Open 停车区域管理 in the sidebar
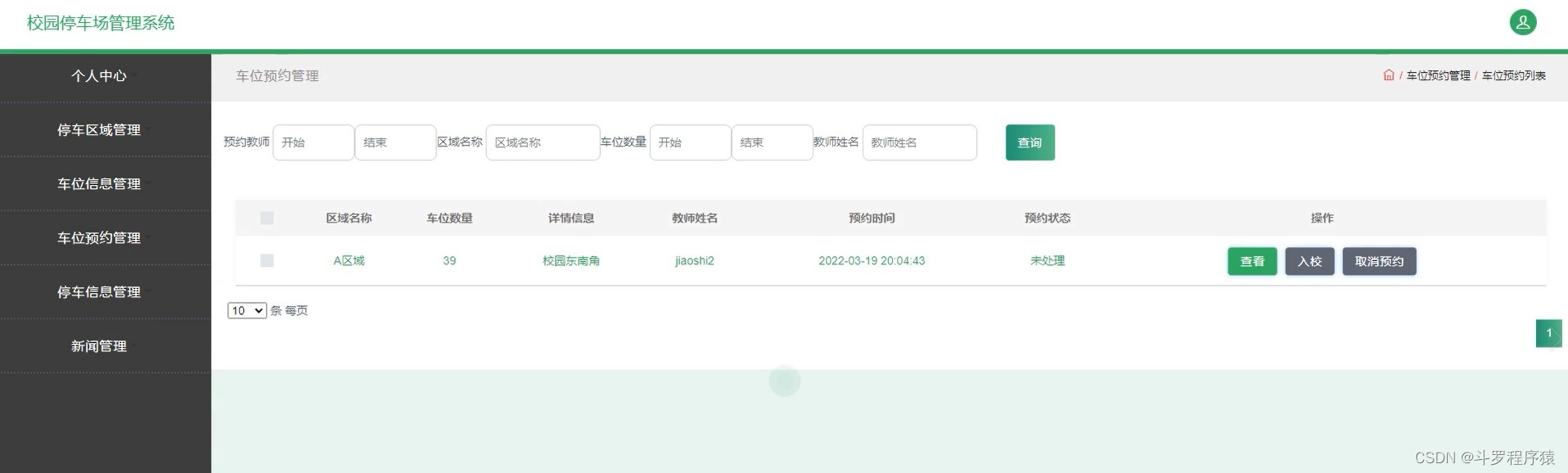1568x473 pixels. point(99,130)
